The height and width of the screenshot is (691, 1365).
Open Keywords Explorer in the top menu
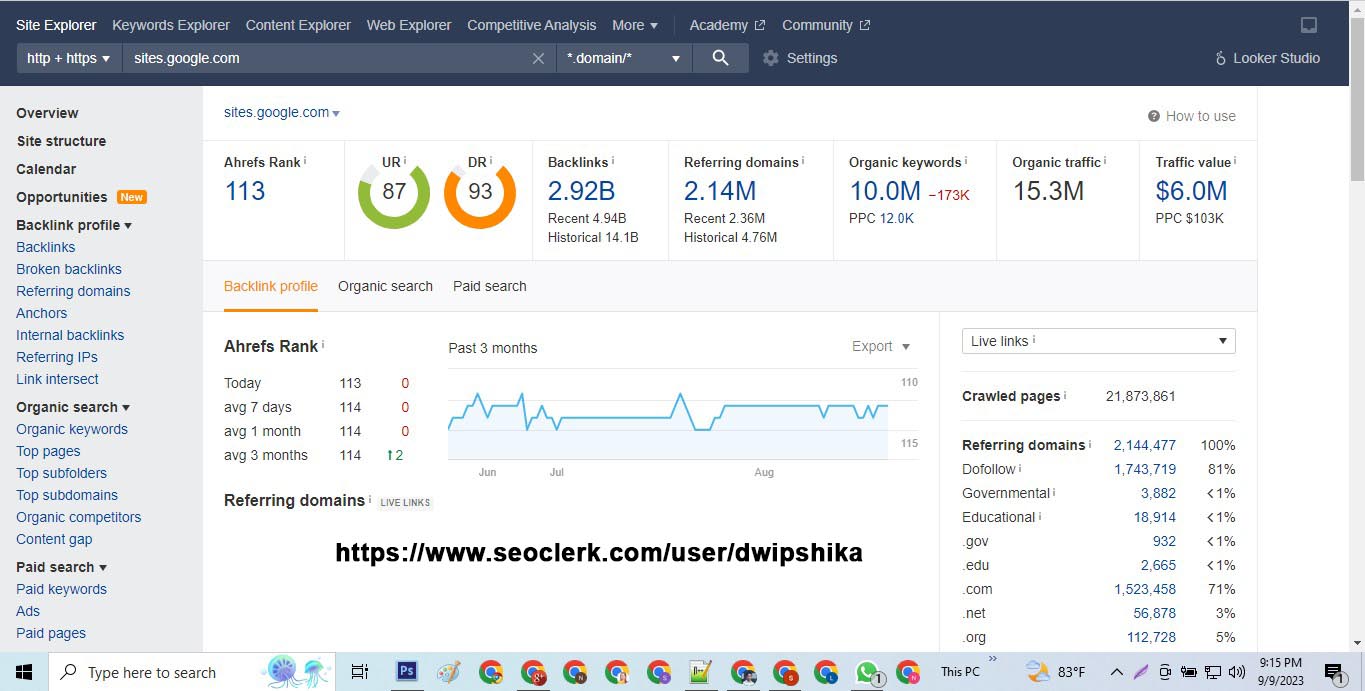coord(171,25)
